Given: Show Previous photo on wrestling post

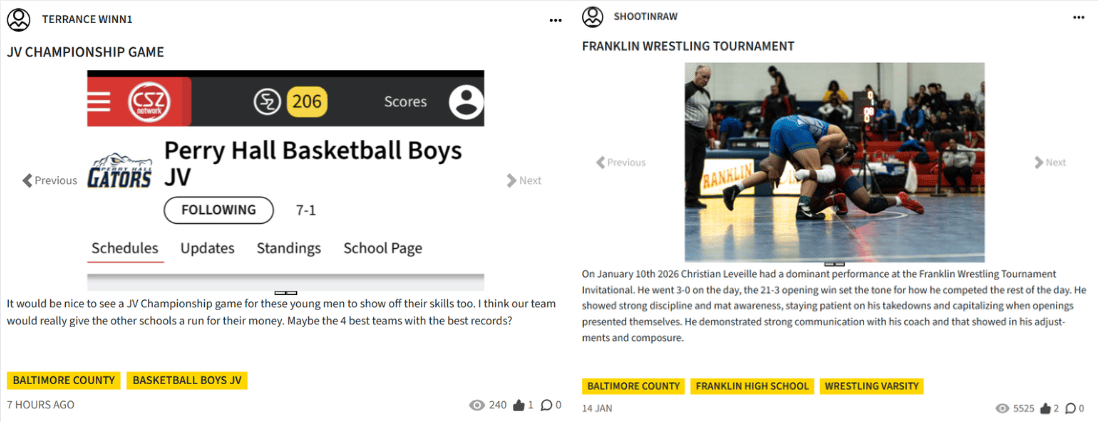Looking at the screenshot, I should pyautogui.click(x=621, y=162).
